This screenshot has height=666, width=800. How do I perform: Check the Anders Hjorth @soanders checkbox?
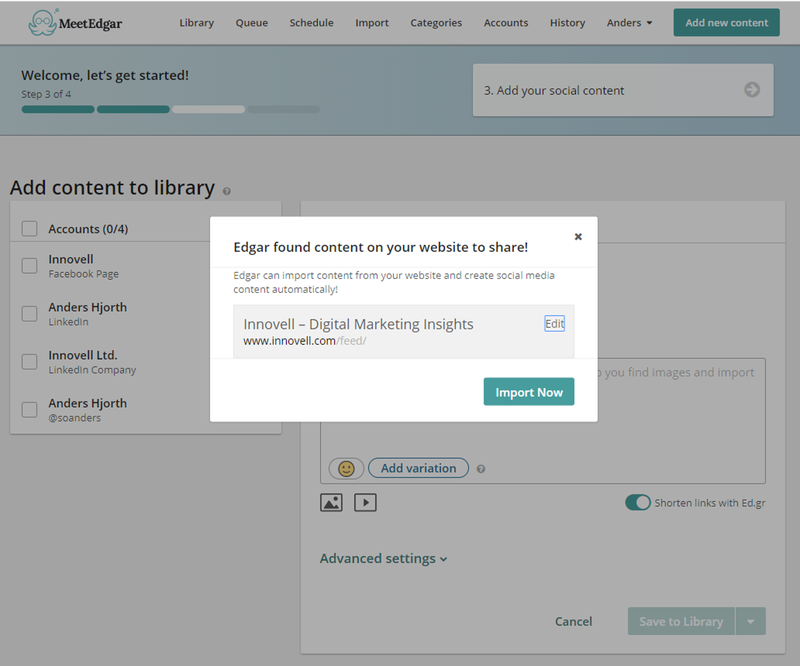[x=30, y=410]
